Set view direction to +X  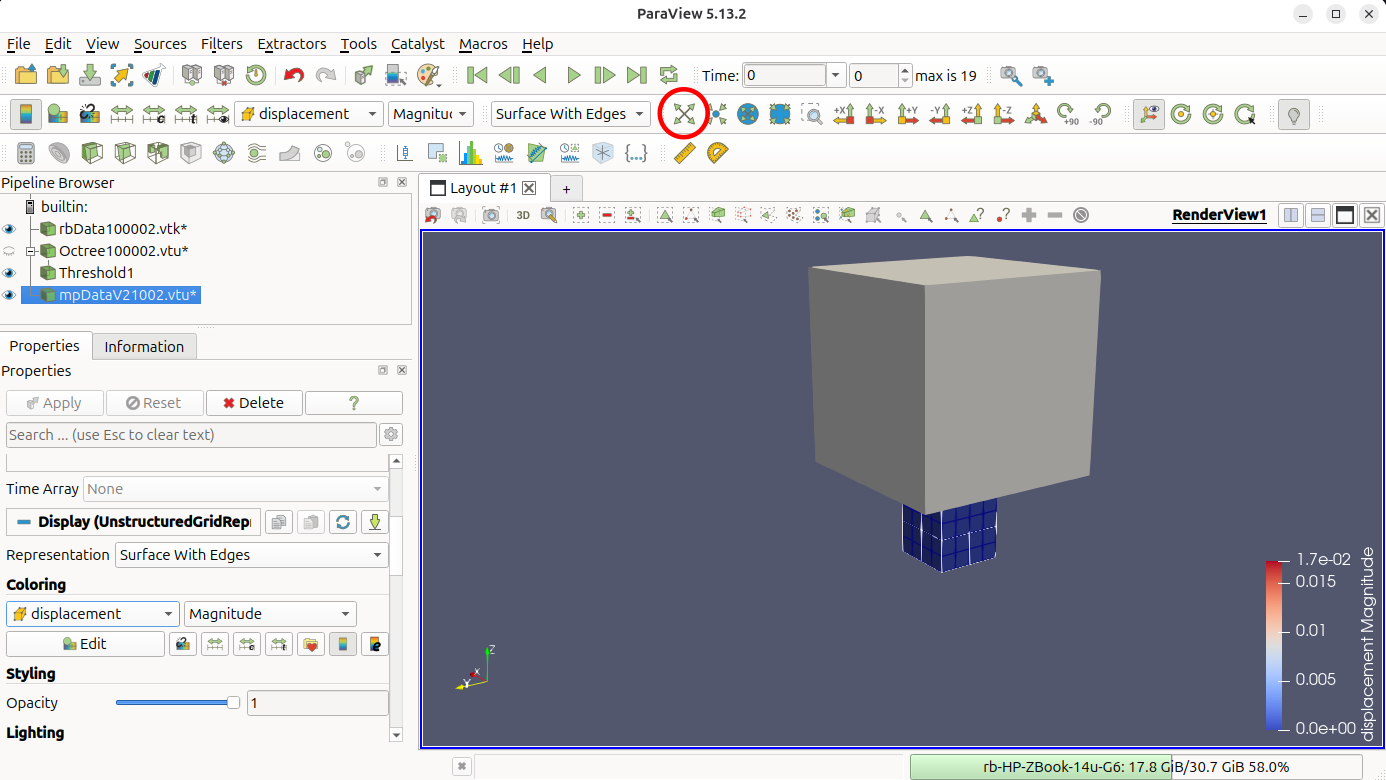coord(844,114)
